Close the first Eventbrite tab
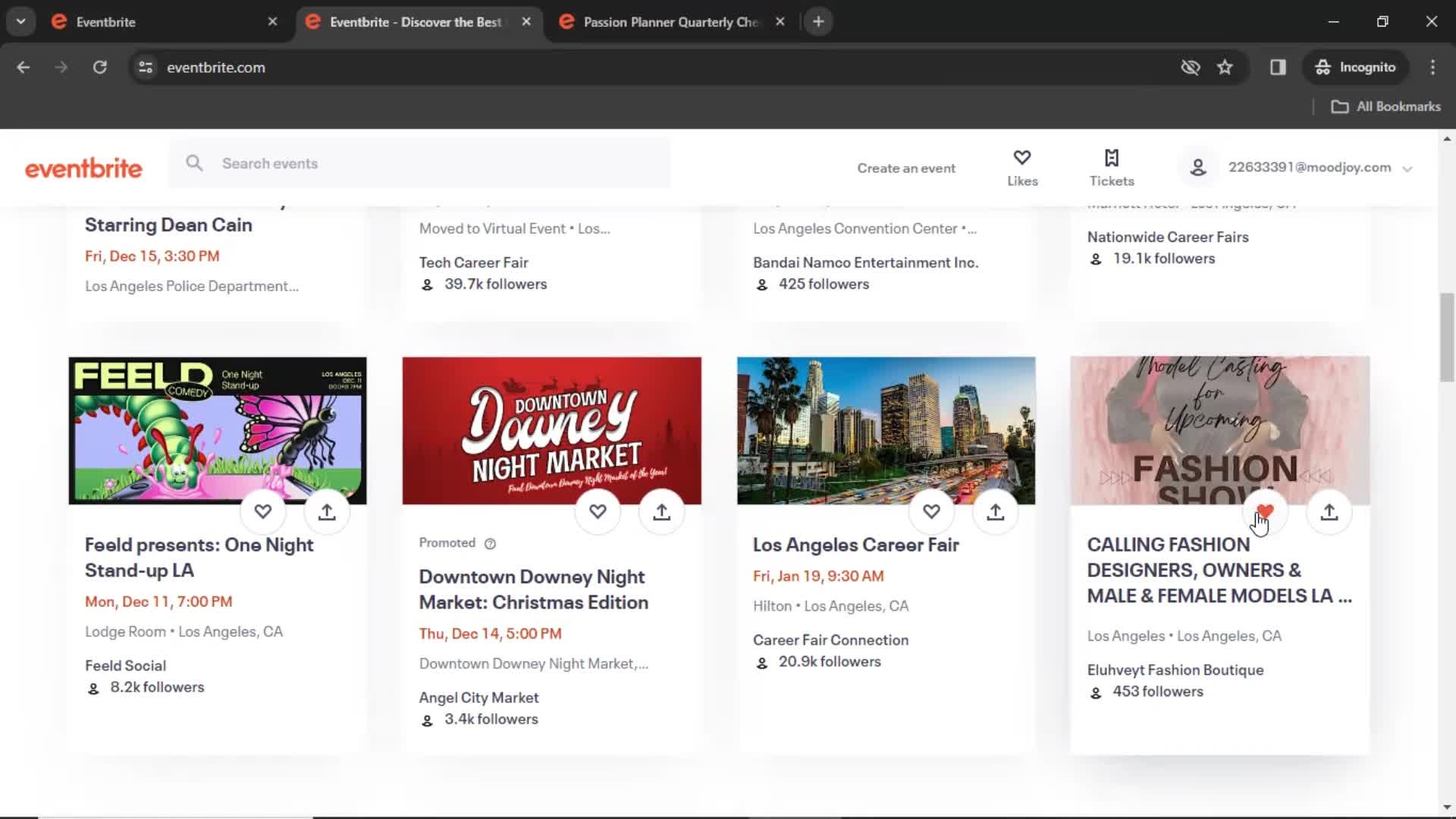The width and height of the screenshot is (1456, 819). 272,22
